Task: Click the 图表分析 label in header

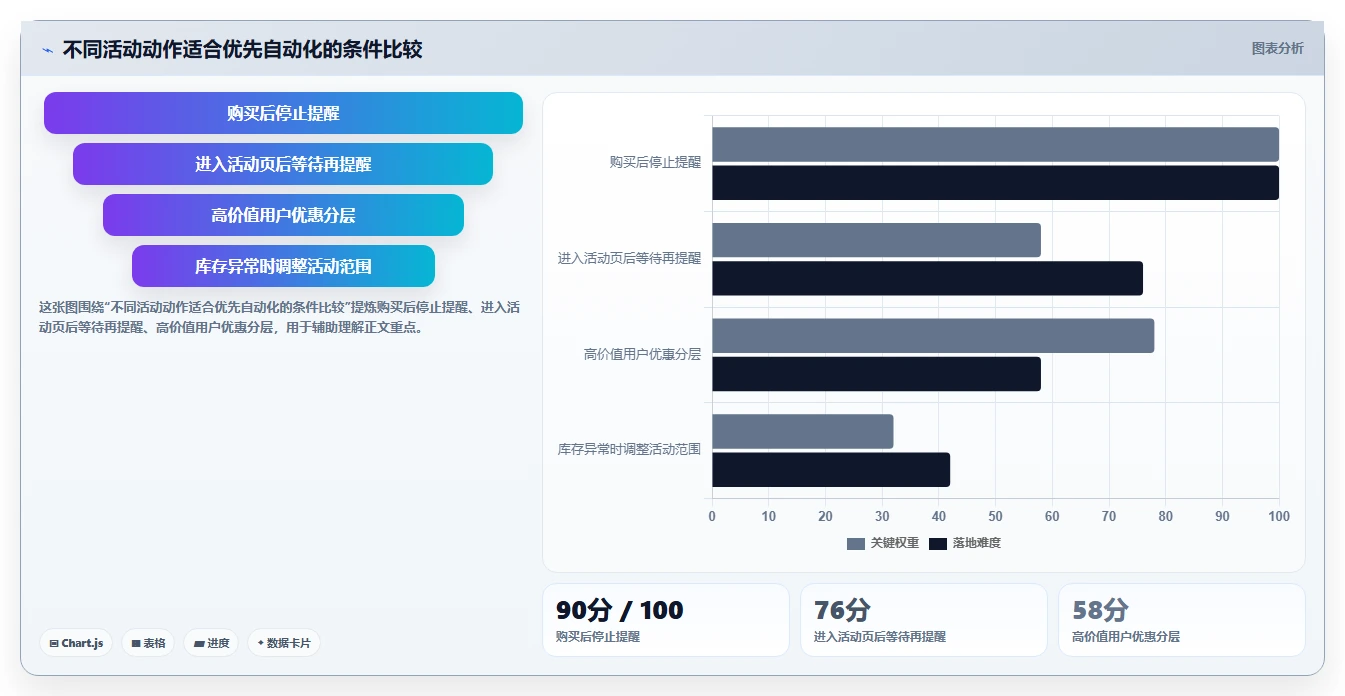Action: (x=1277, y=48)
